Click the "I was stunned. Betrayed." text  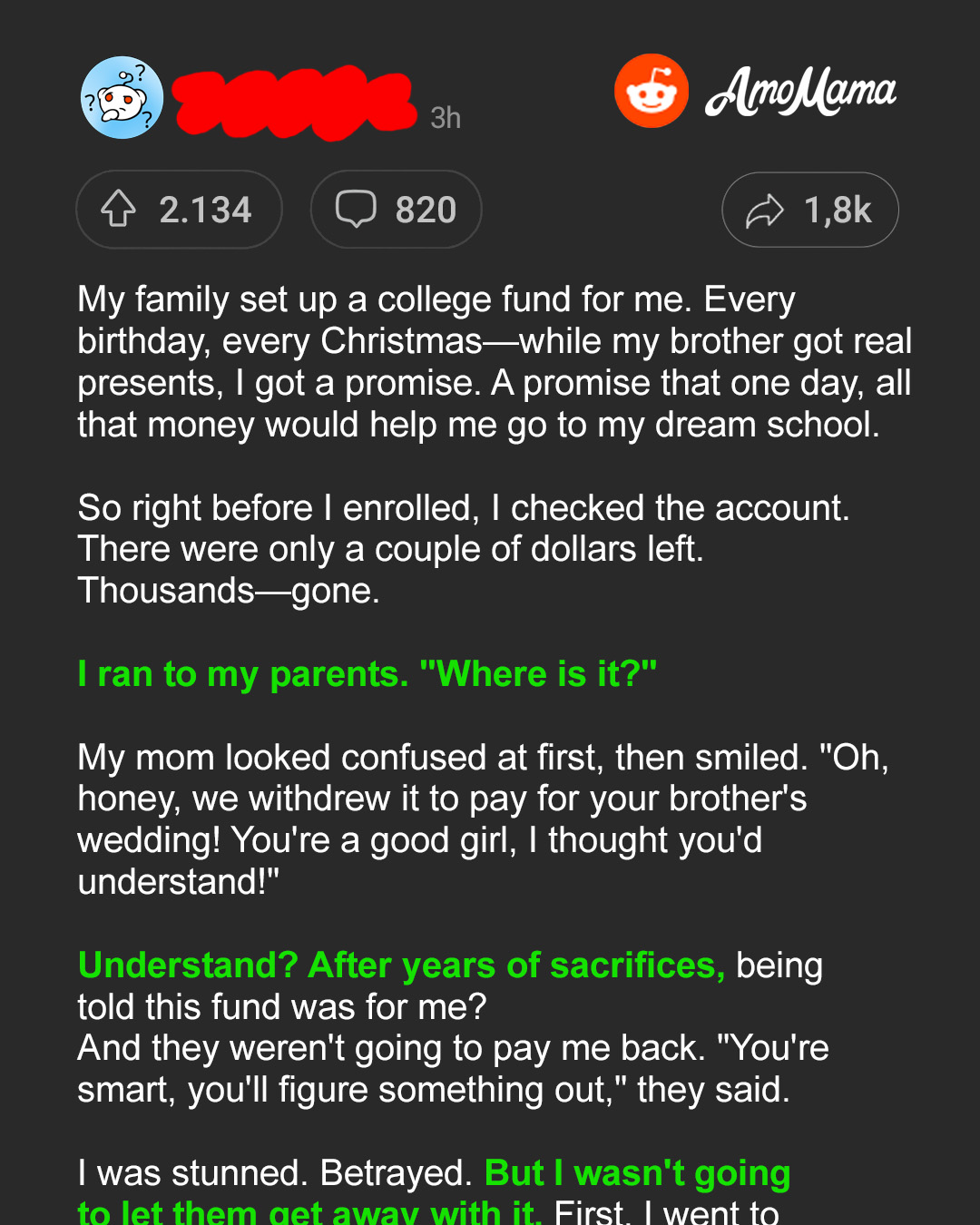pyautogui.click(x=275, y=1173)
